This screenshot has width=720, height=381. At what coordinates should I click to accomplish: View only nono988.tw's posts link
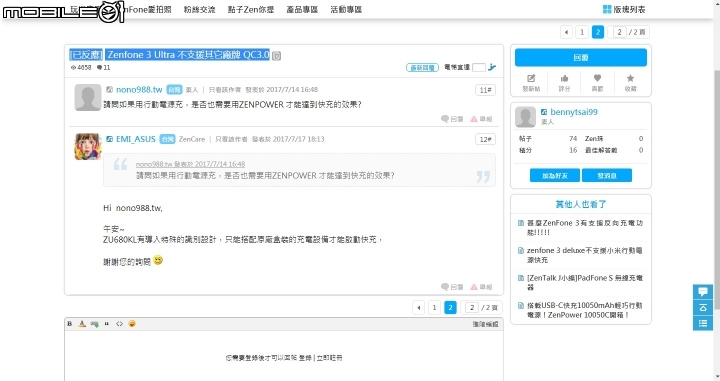(225, 90)
